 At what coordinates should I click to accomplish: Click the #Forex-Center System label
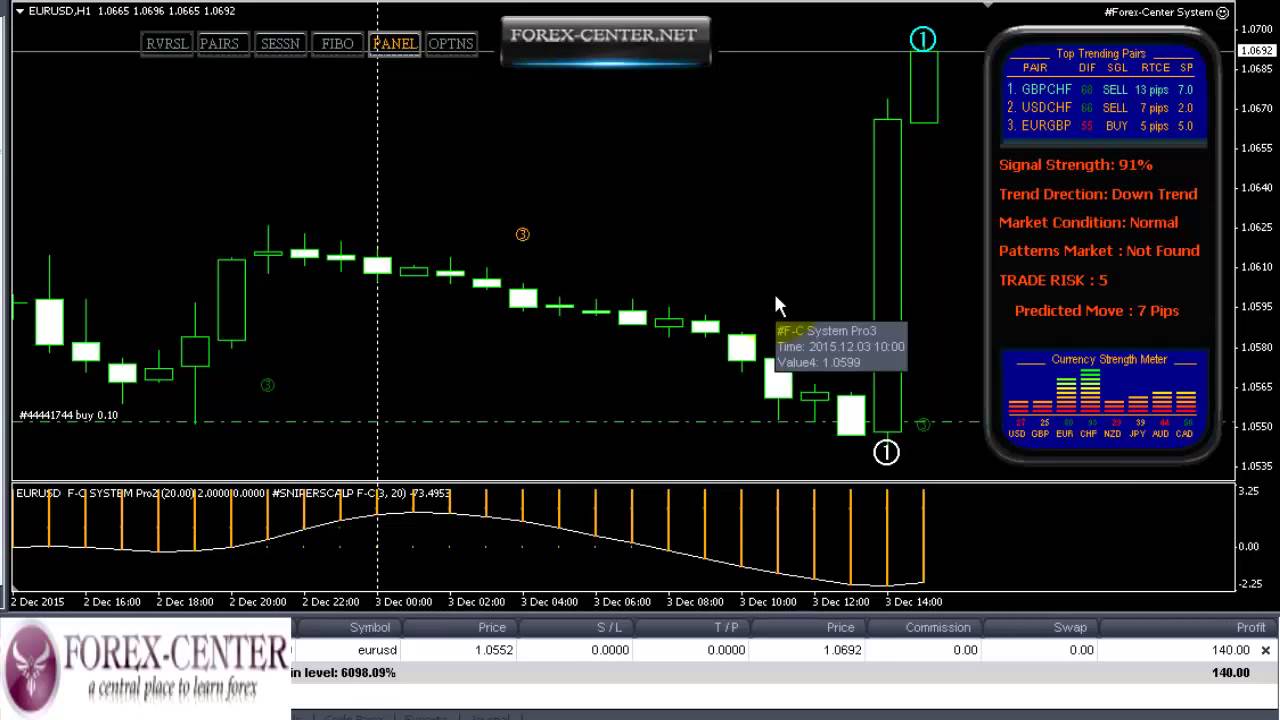click(1158, 12)
